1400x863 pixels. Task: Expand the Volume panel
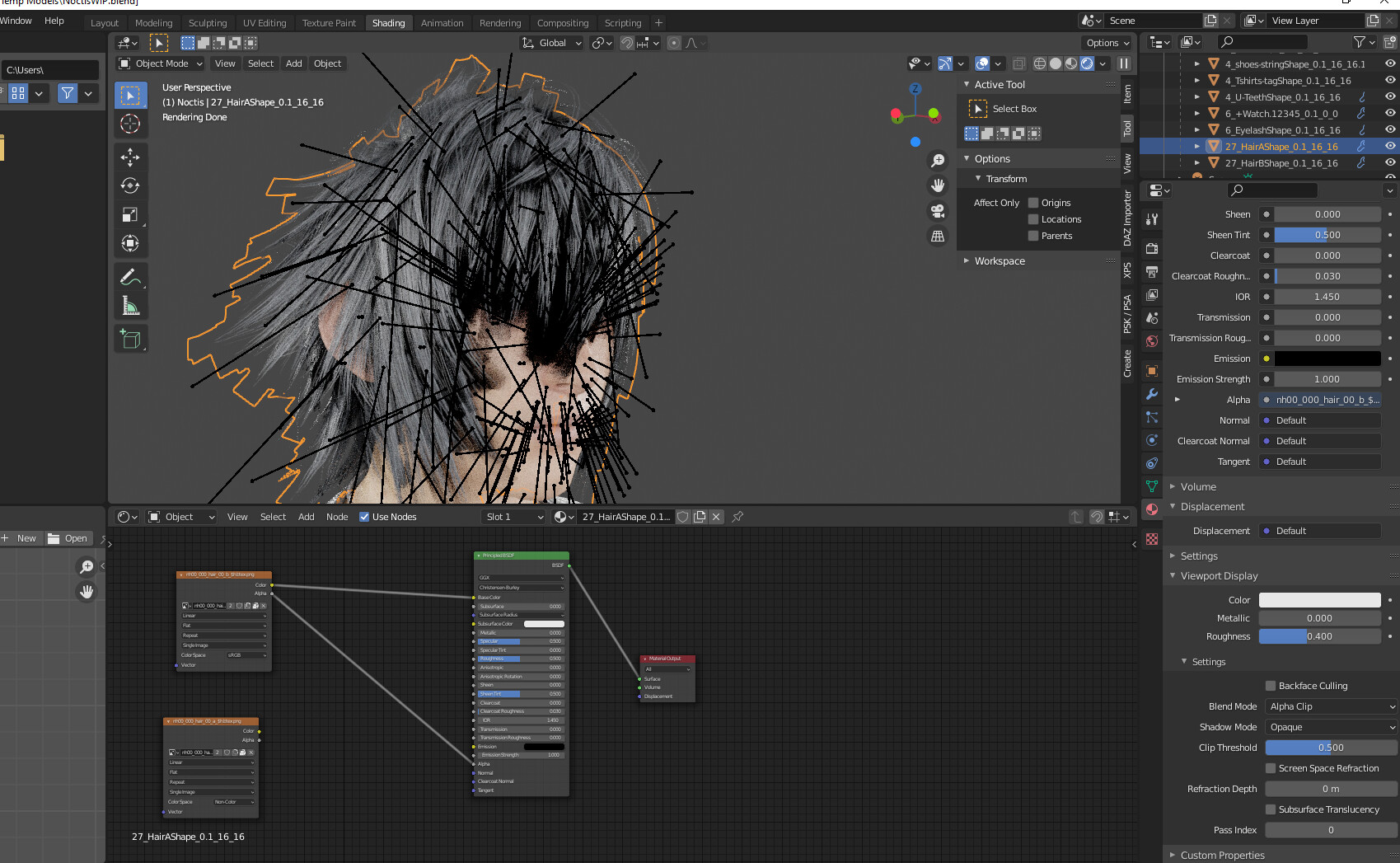[x=1198, y=486]
